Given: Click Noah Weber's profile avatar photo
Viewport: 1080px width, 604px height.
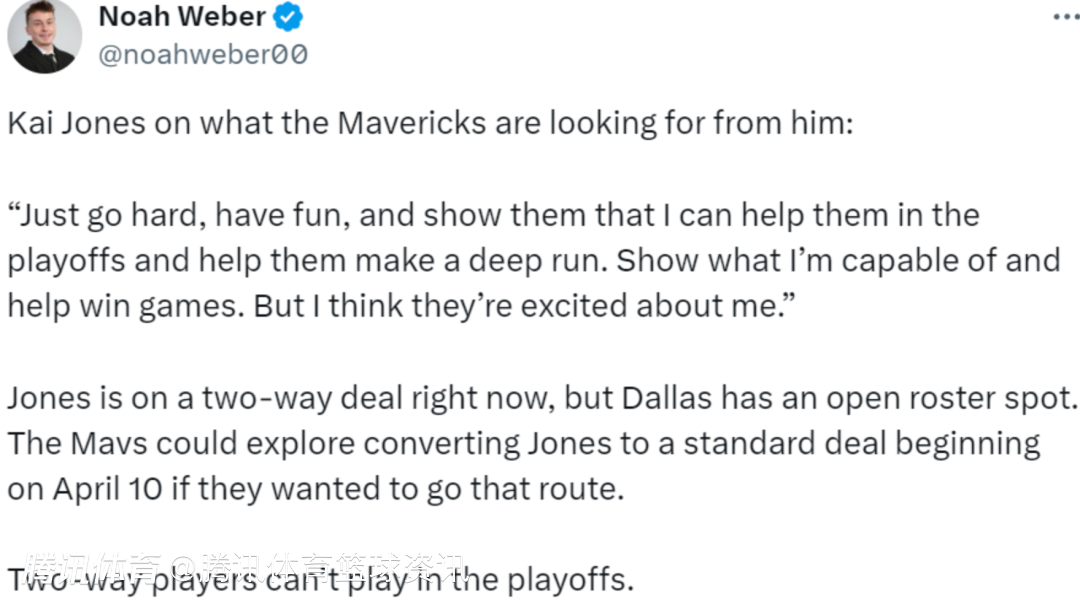Looking at the screenshot, I should click(45, 36).
